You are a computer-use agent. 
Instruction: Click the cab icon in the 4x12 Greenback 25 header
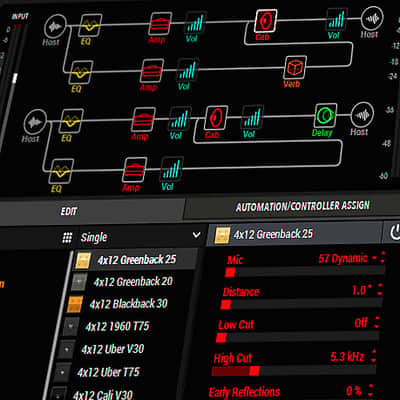click(x=222, y=235)
